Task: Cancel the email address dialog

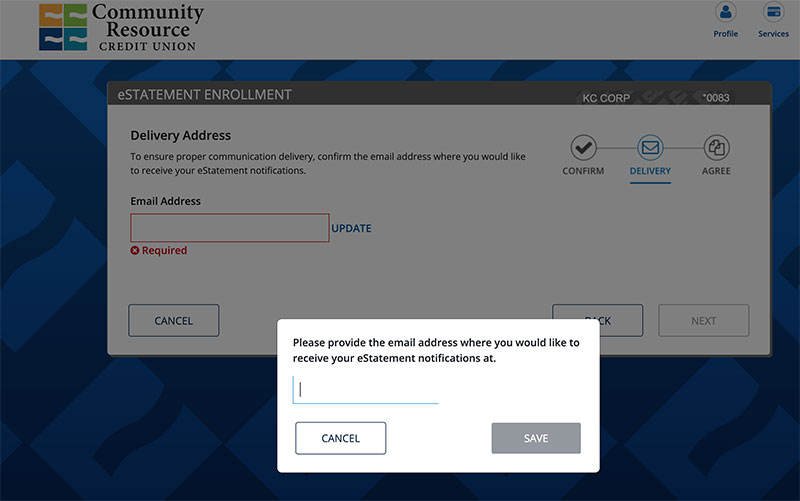Action: click(x=340, y=438)
